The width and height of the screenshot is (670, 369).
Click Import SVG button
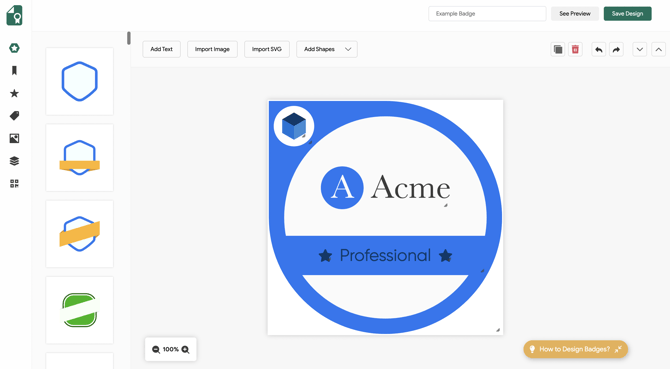pos(267,49)
